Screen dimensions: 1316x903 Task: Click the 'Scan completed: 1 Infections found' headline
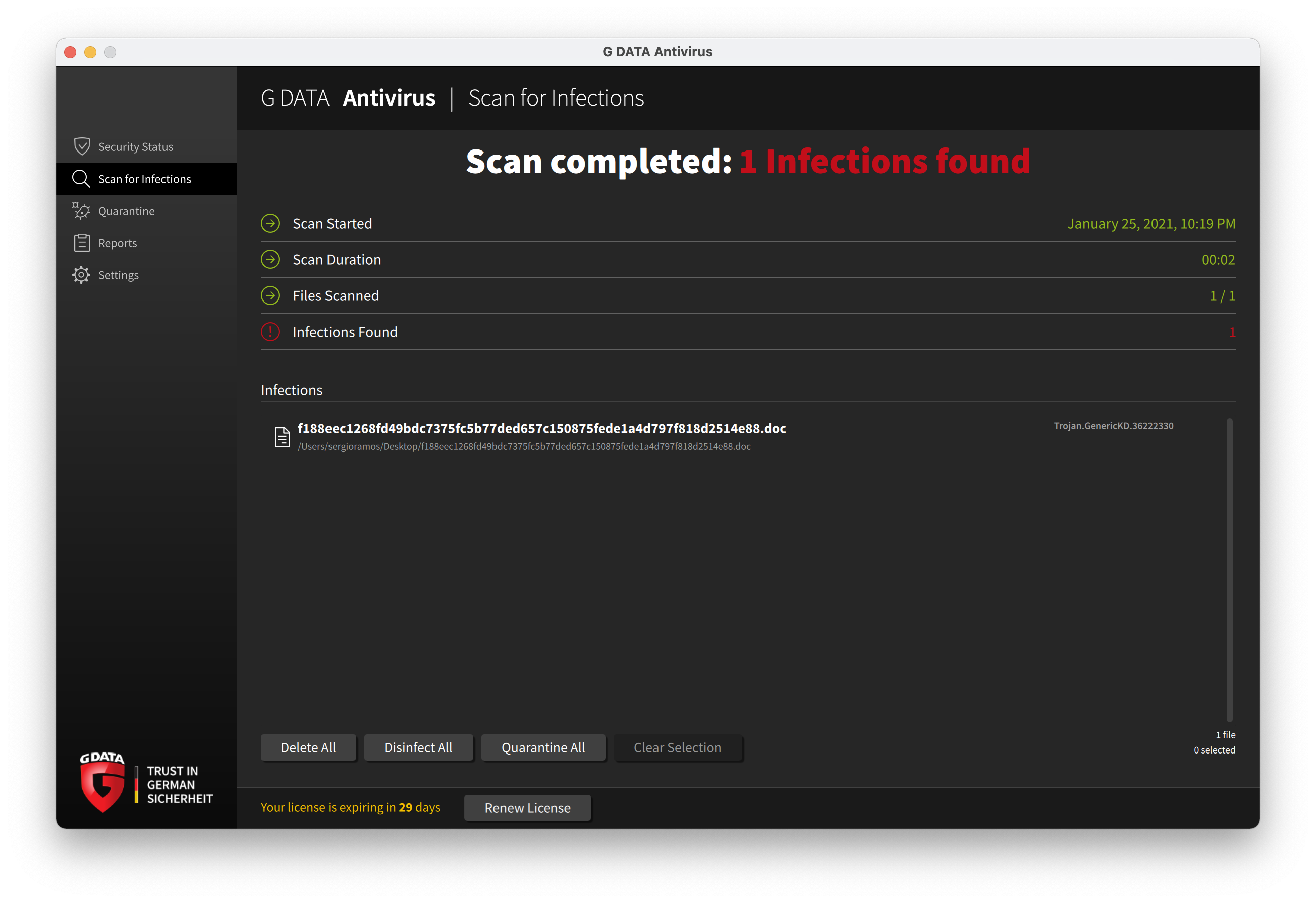[747, 161]
